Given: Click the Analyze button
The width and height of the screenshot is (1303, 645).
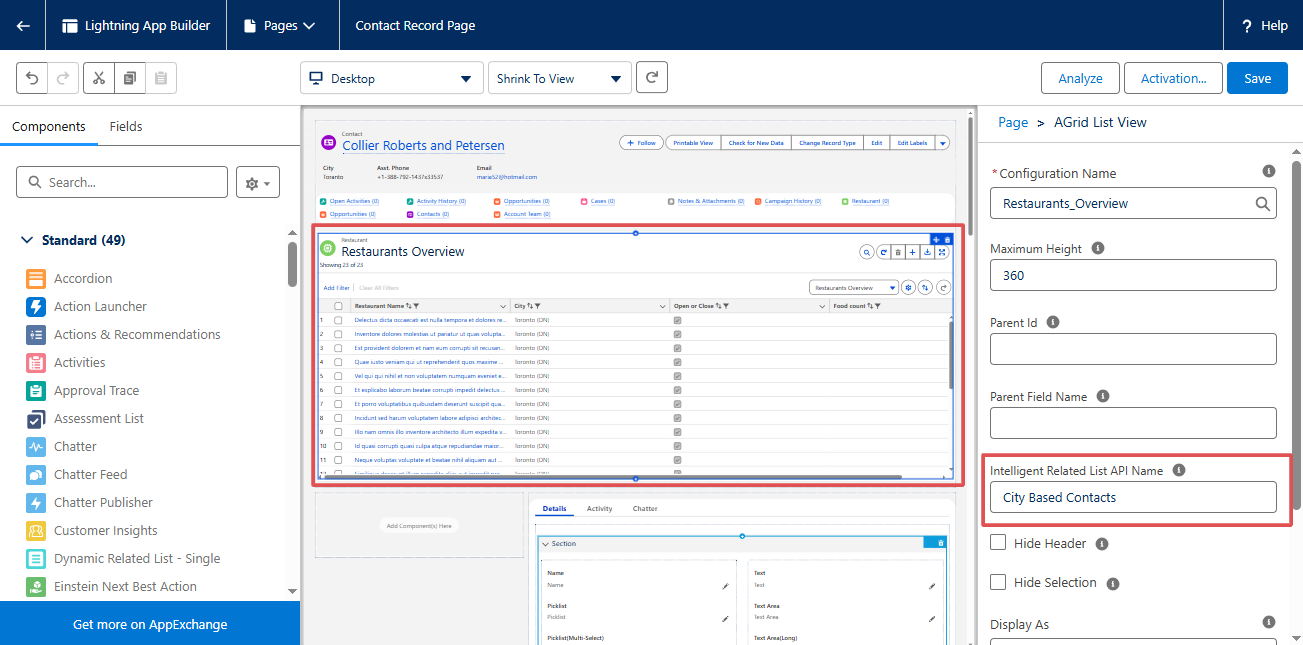Looking at the screenshot, I should (x=1080, y=78).
